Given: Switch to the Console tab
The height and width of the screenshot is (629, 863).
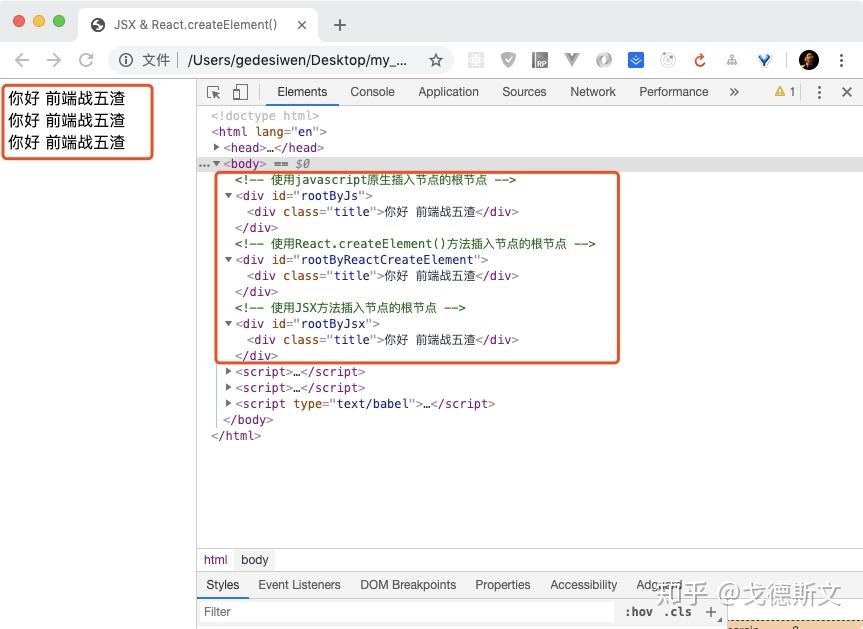Looking at the screenshot, I should pyautogui.click(x=372, y=91).
